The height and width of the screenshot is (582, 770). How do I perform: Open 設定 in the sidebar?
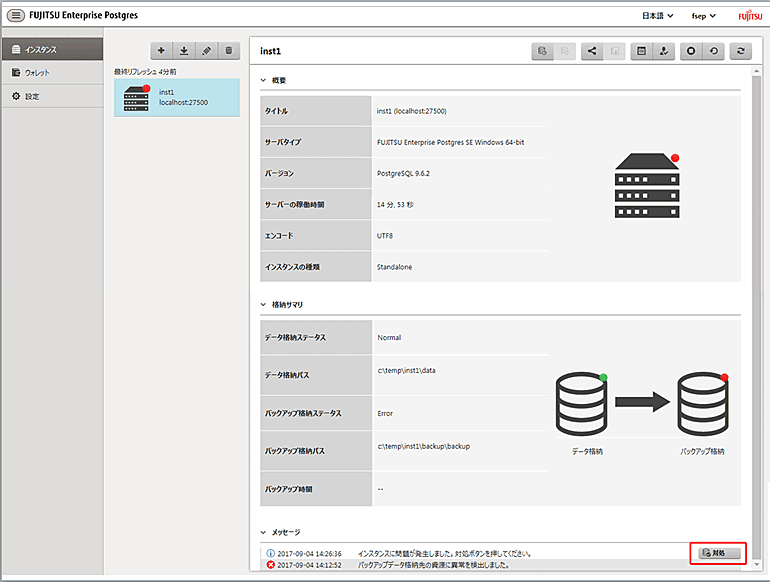pyautogui.click(x=52, y=96)
